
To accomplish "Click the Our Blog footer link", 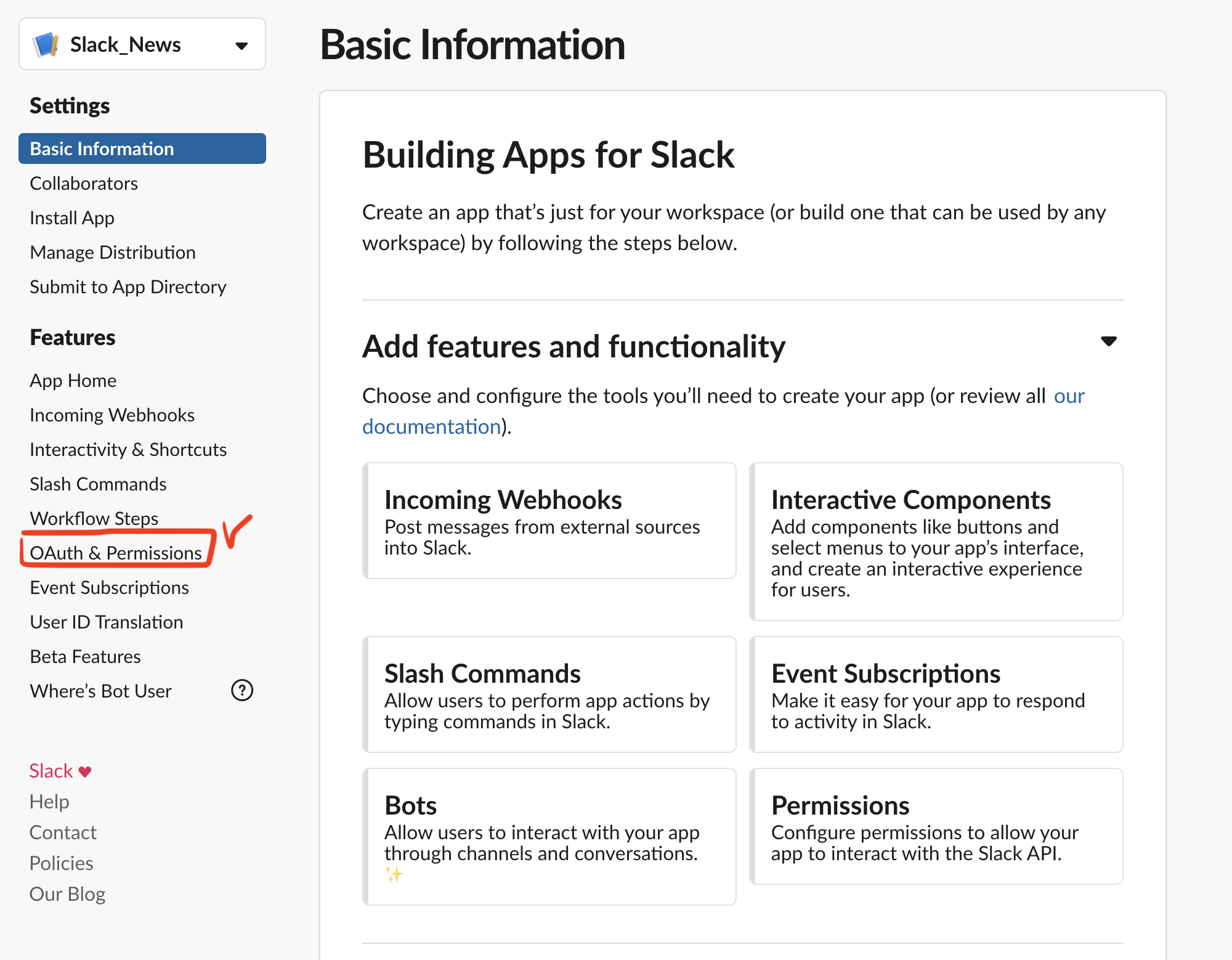I will (x=68, y=893).
